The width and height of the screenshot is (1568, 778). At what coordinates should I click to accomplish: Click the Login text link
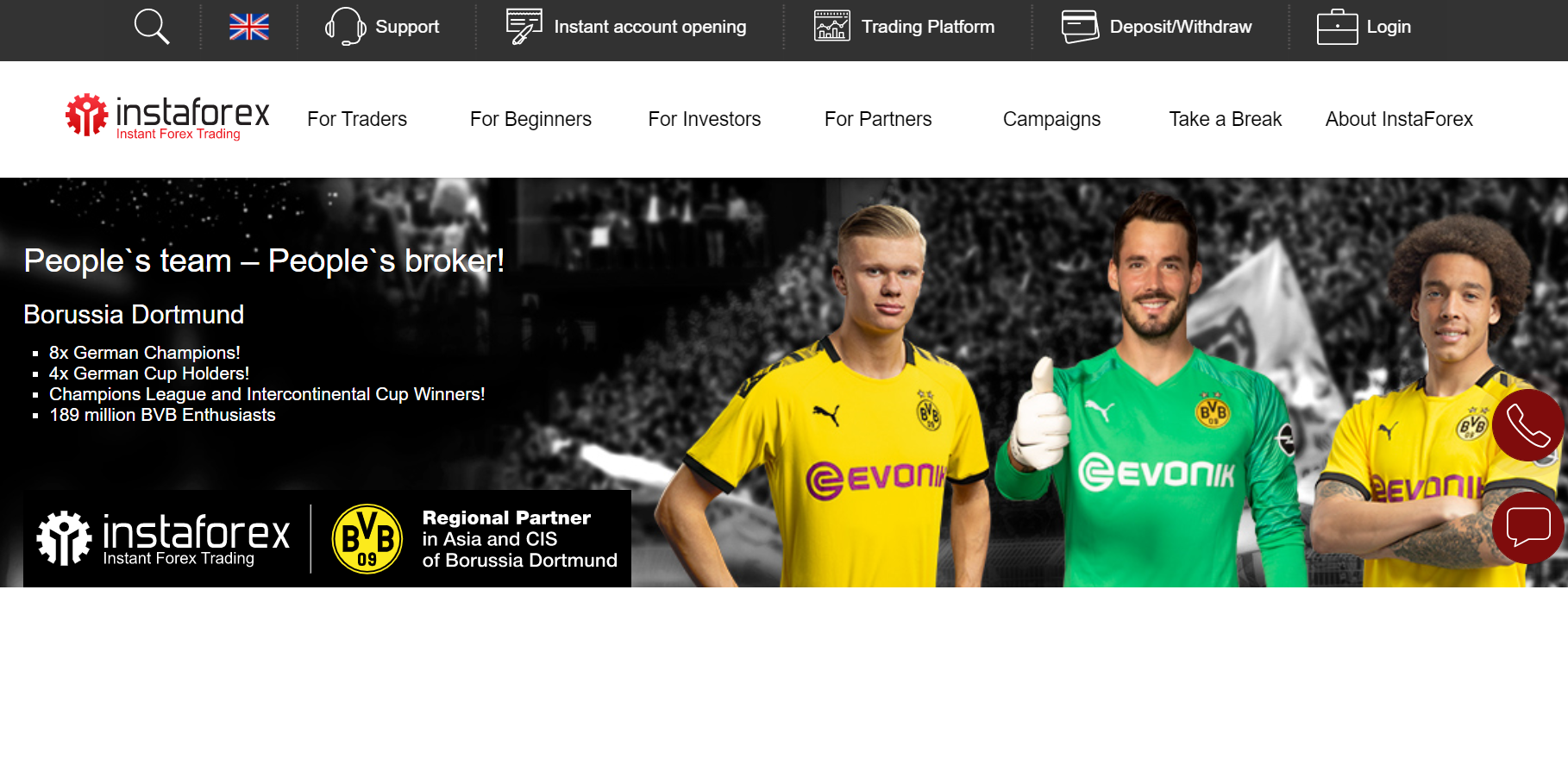click(1389, 27)
